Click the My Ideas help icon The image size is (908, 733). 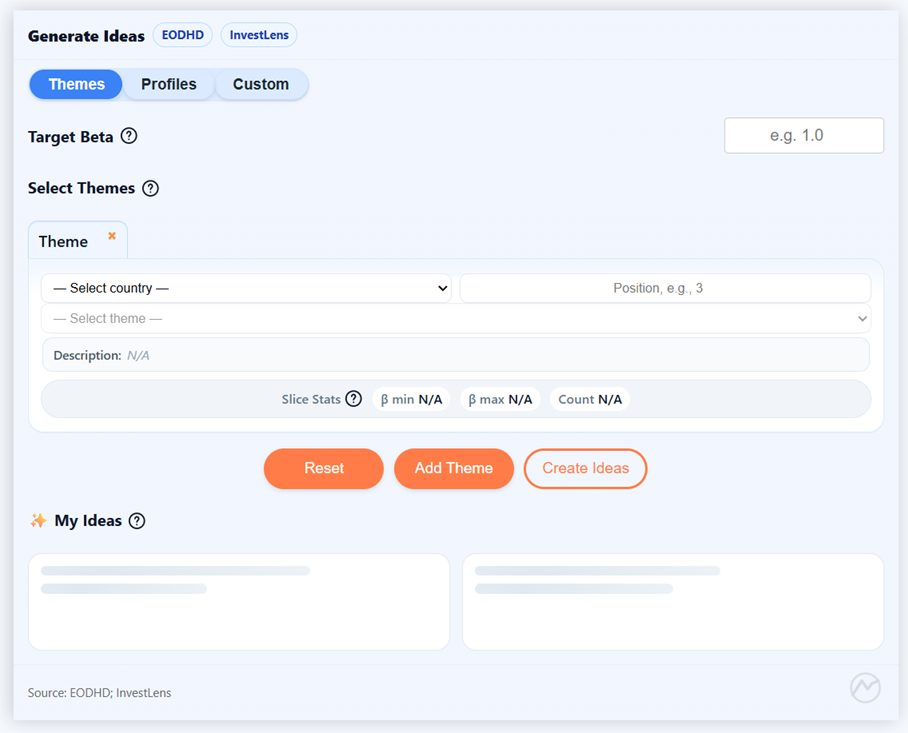[137, 521]
